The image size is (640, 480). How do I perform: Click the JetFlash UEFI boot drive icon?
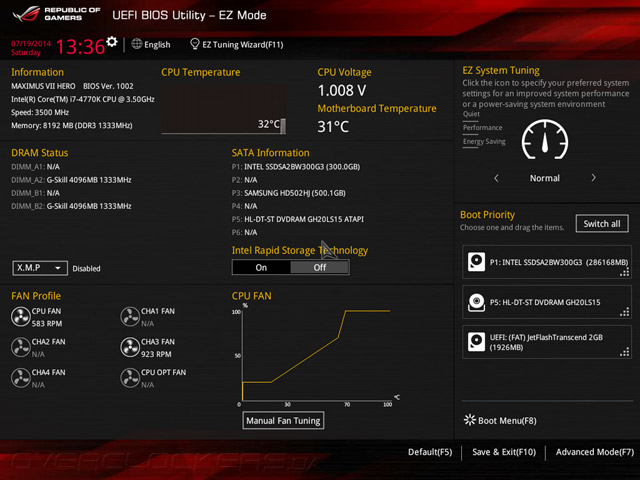pyautogui.click(x=476, y=342)
